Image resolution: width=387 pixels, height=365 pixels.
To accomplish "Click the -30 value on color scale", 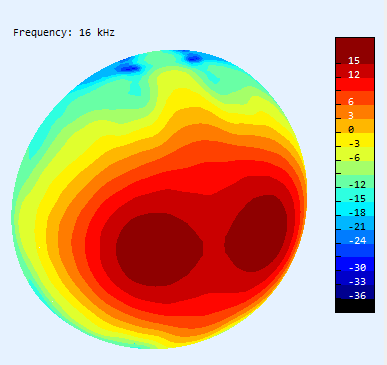I will tap(357, 268).
